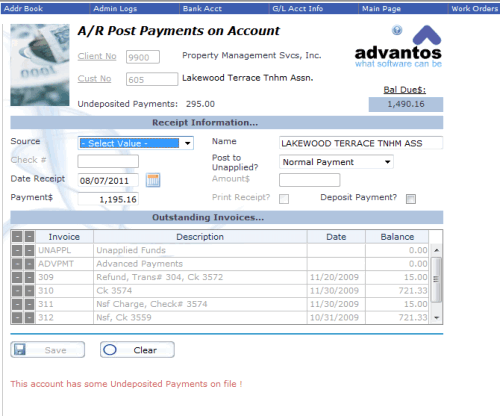Screen dimensions: 500x416
Task: Click the Cust No link
Action: [x=94, y=79]
